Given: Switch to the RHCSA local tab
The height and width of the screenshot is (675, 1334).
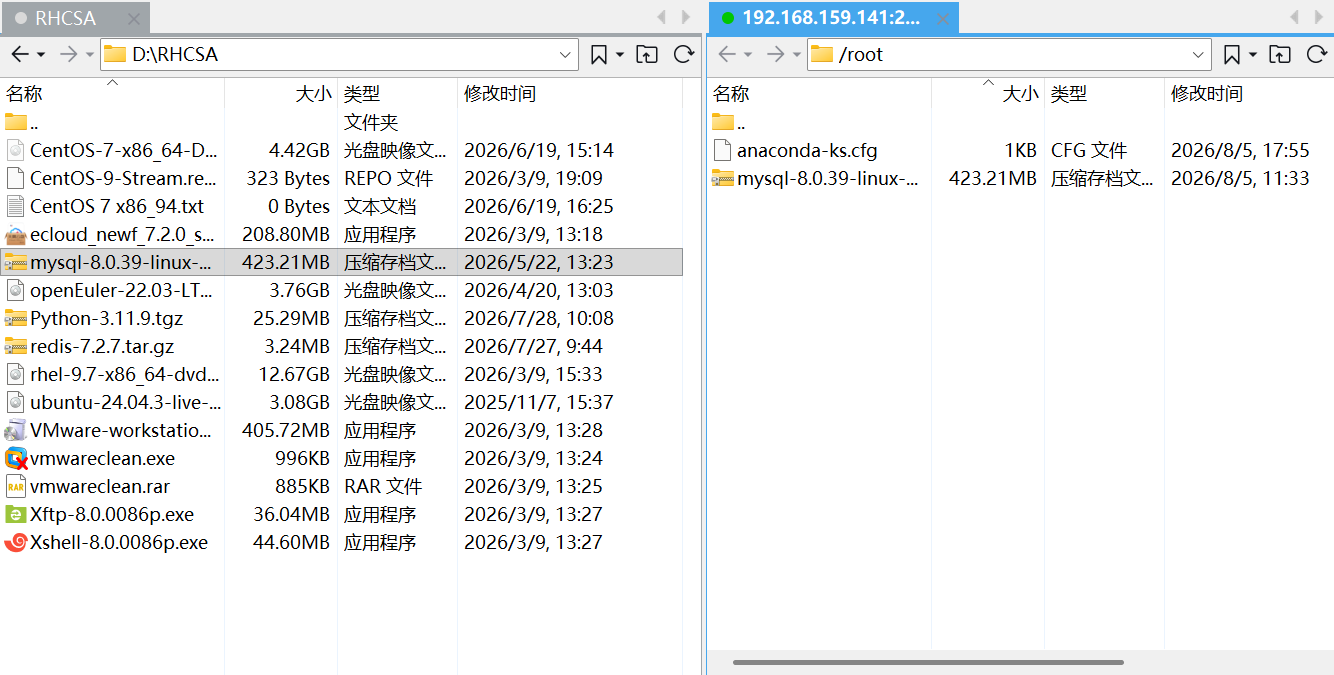Looking at the screenshot, I should 75,18.
